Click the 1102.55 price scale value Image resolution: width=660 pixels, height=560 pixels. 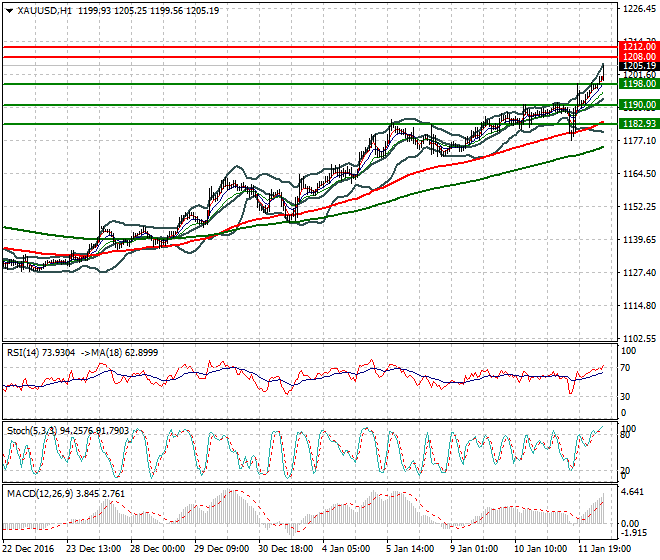point(639,339)
